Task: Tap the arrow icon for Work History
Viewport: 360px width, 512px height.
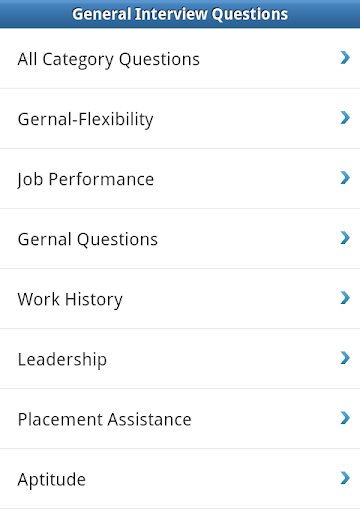Action: coord(345,298)
